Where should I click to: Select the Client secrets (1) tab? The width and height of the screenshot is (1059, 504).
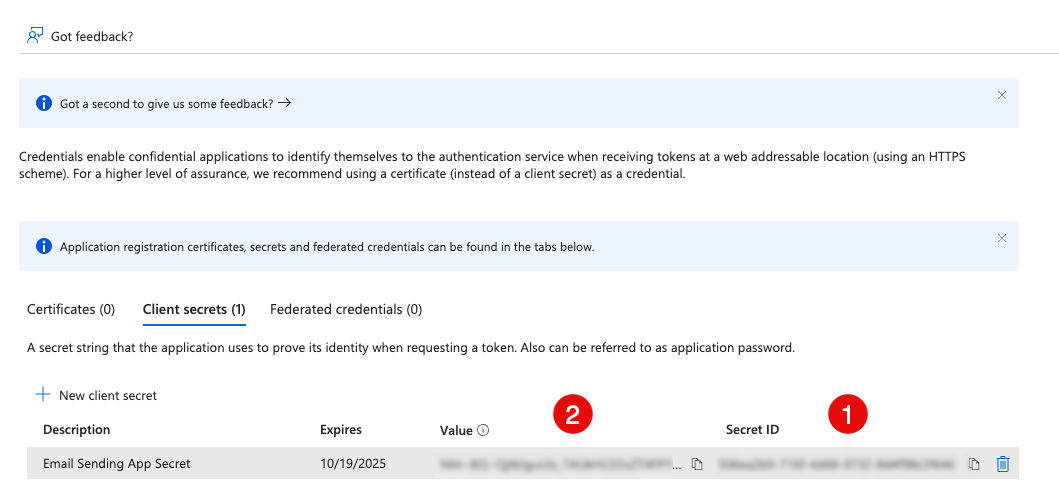click(194, 309)
